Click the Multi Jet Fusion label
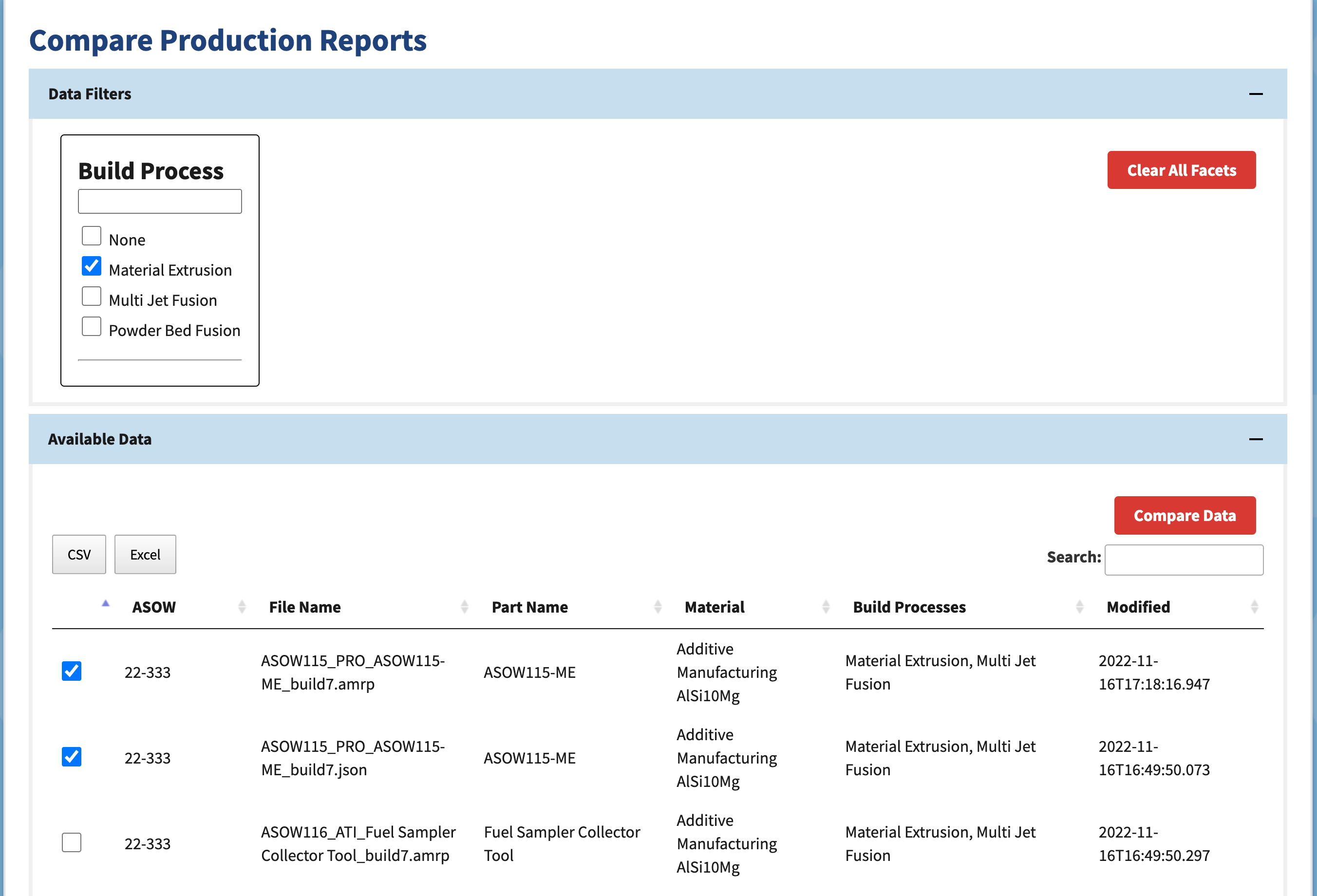 pyautogui.click(x=163, y=300)
